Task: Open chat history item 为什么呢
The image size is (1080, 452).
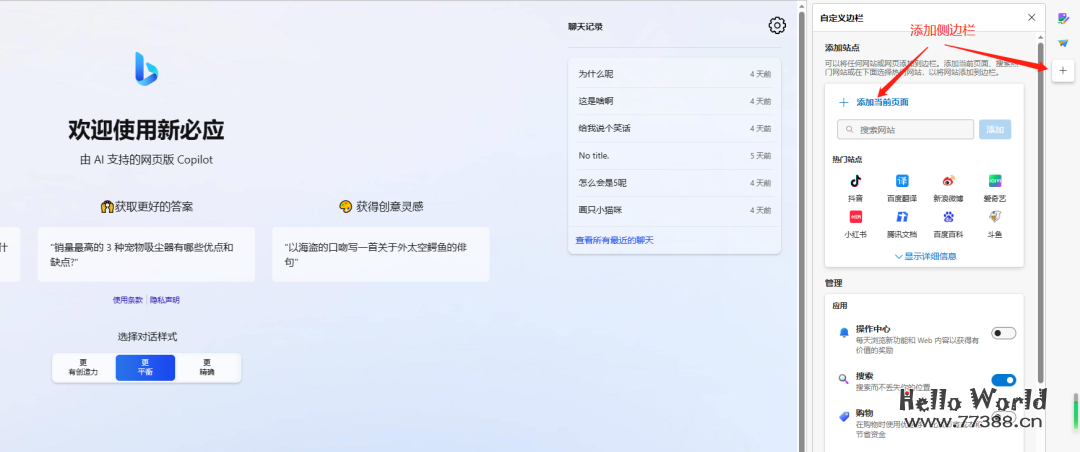Action: (x=674, y=74)
